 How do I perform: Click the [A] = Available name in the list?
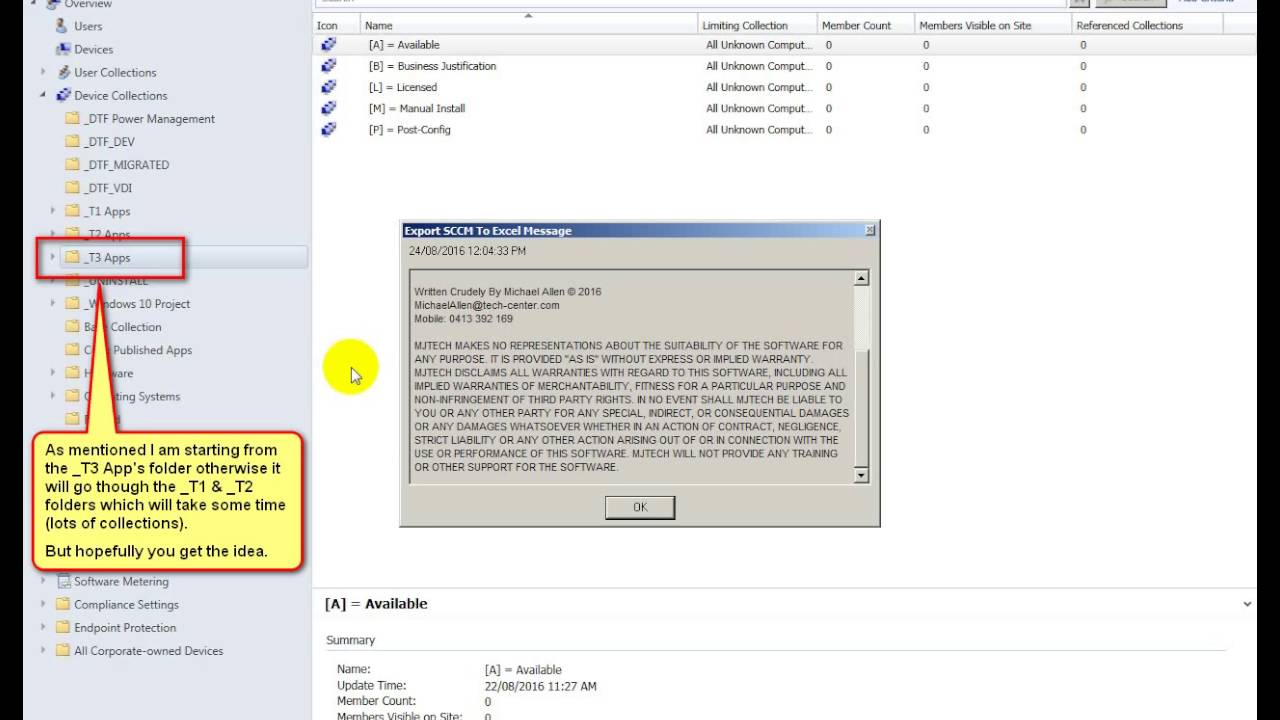tap(404, 45)
